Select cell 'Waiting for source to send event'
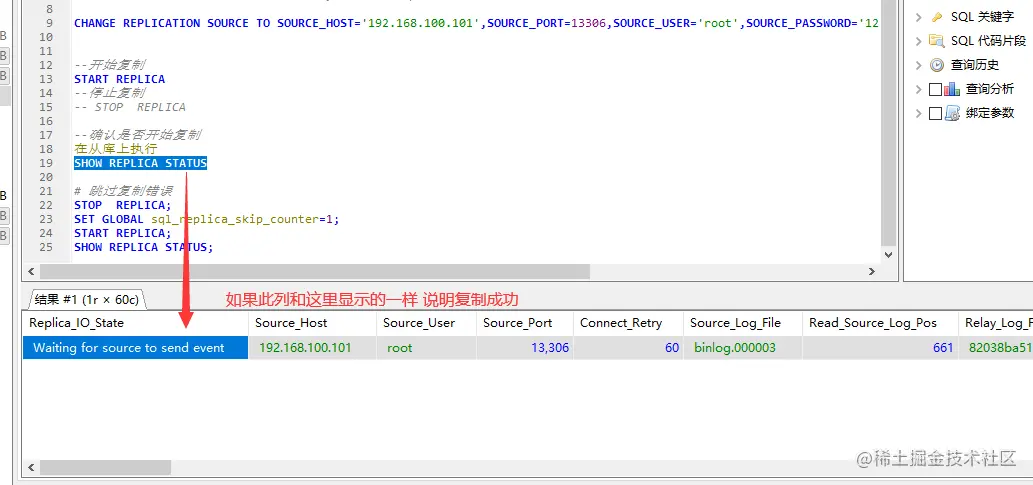Viewport: 1033px width, 485px height. click(x=135, y=347)
